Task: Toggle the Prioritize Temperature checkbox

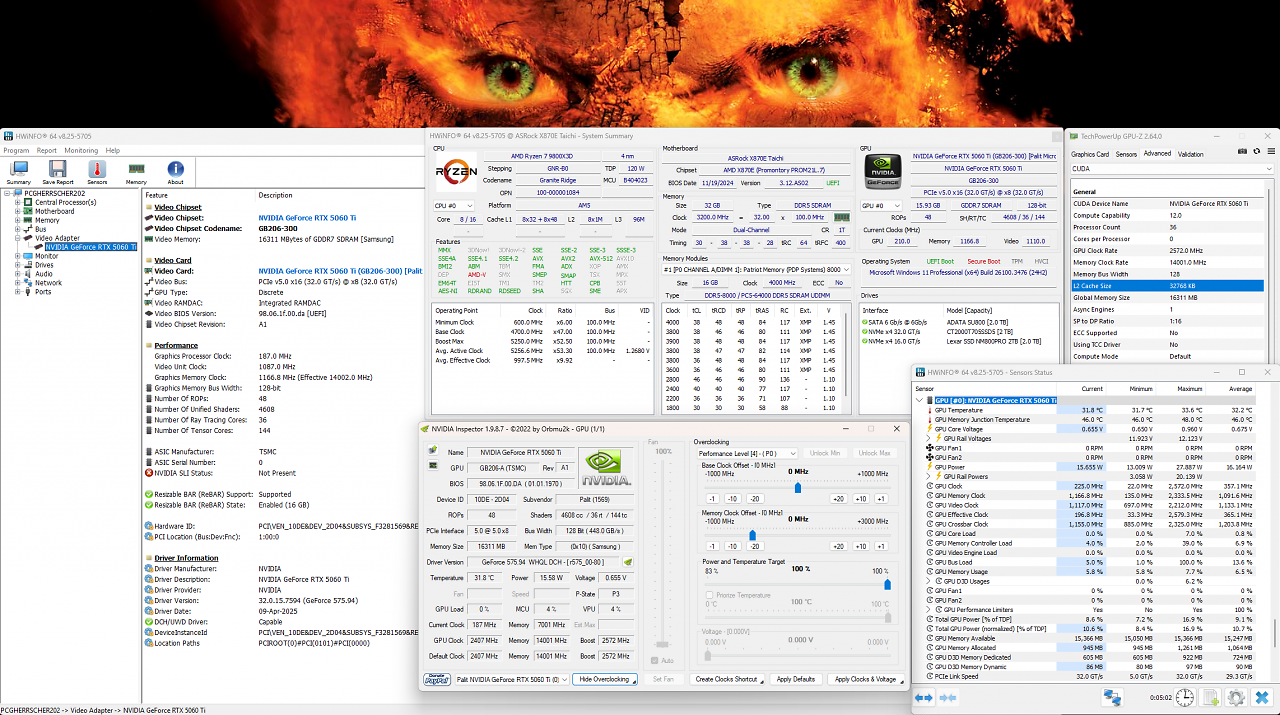Action: click(710, 595)
